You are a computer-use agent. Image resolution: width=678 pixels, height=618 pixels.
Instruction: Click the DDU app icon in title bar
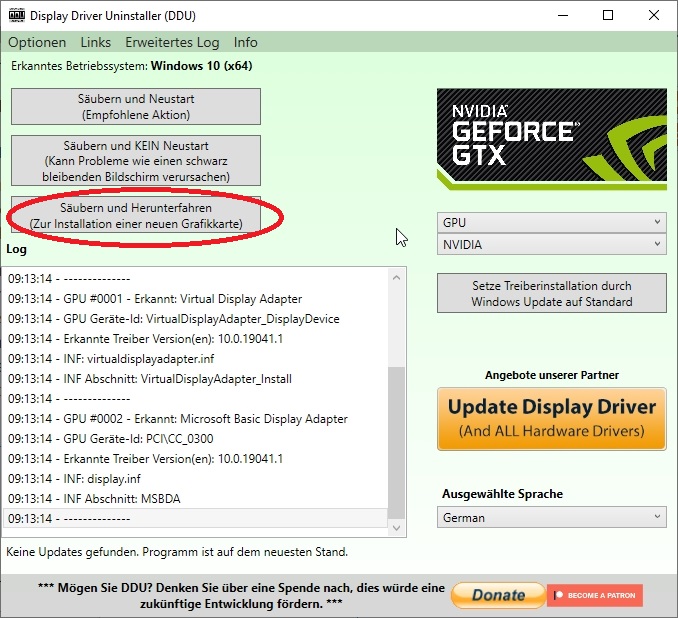tap(17, 15)
